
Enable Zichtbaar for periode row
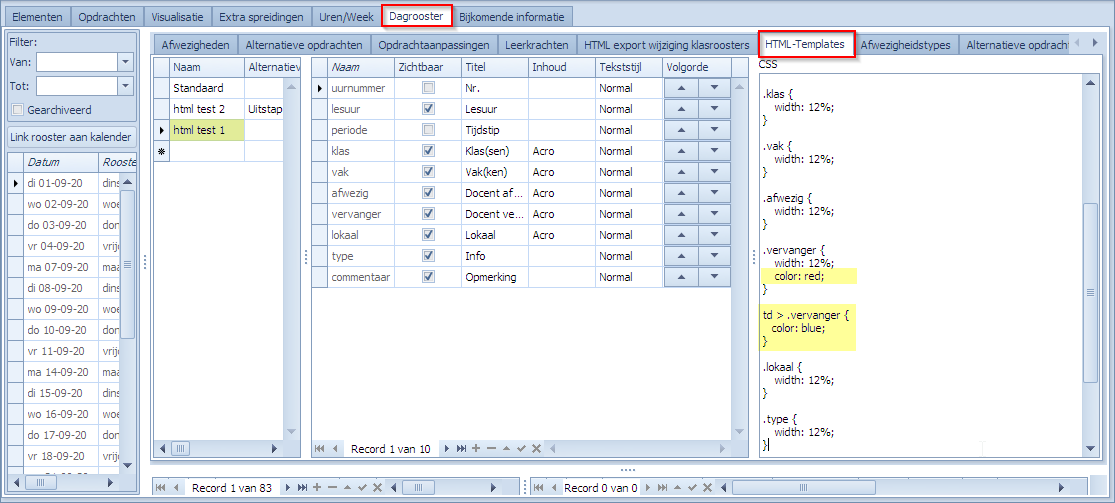(428, 130)
